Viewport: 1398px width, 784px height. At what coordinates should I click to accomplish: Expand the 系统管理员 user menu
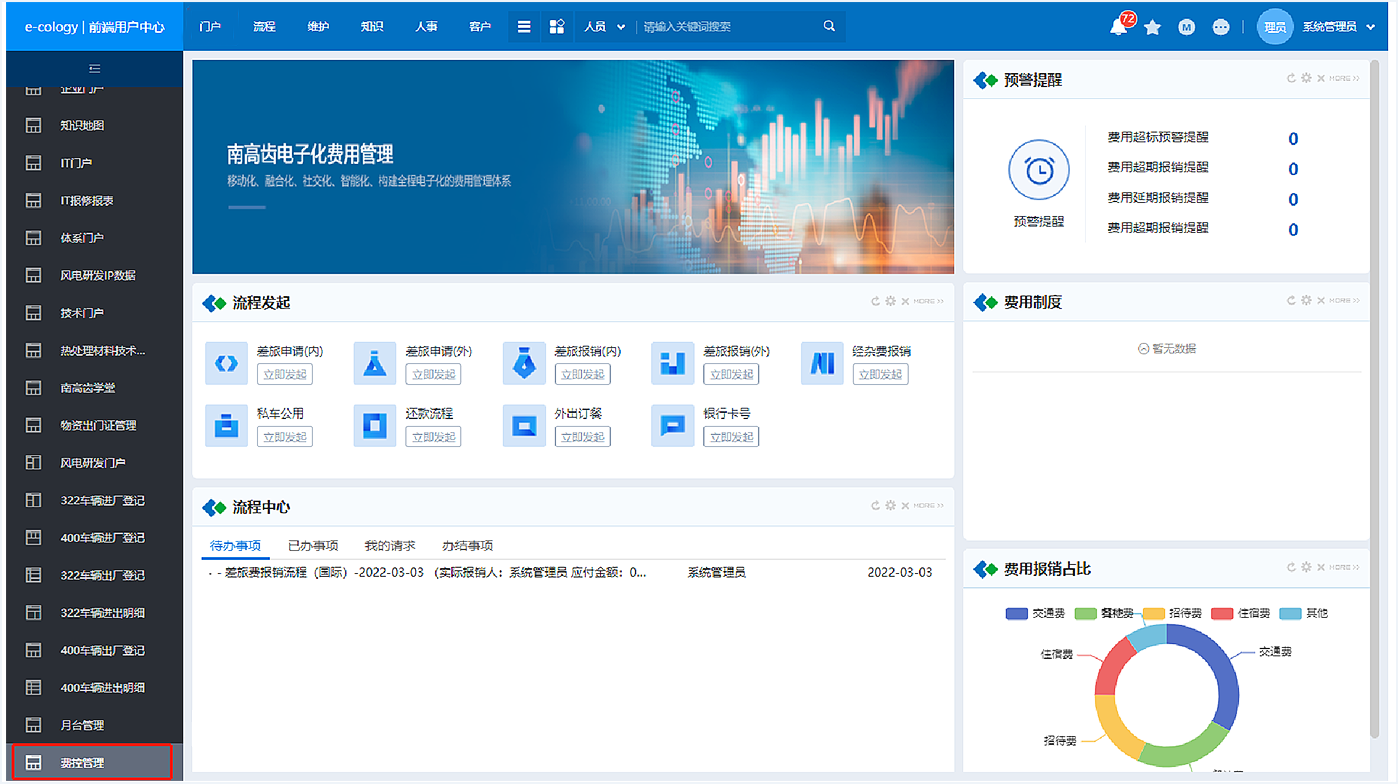pos(1340,27)
